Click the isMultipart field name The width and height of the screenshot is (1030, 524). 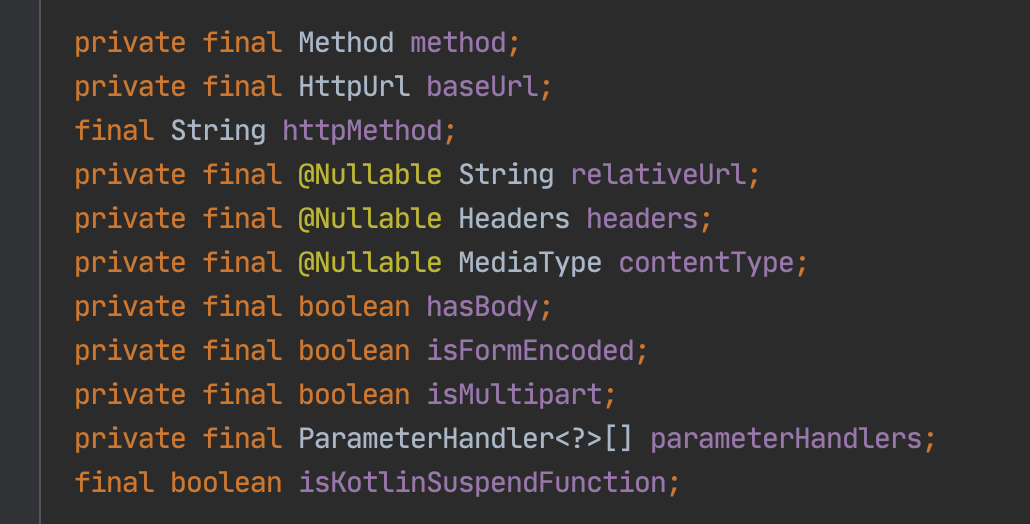coord(514,395)
